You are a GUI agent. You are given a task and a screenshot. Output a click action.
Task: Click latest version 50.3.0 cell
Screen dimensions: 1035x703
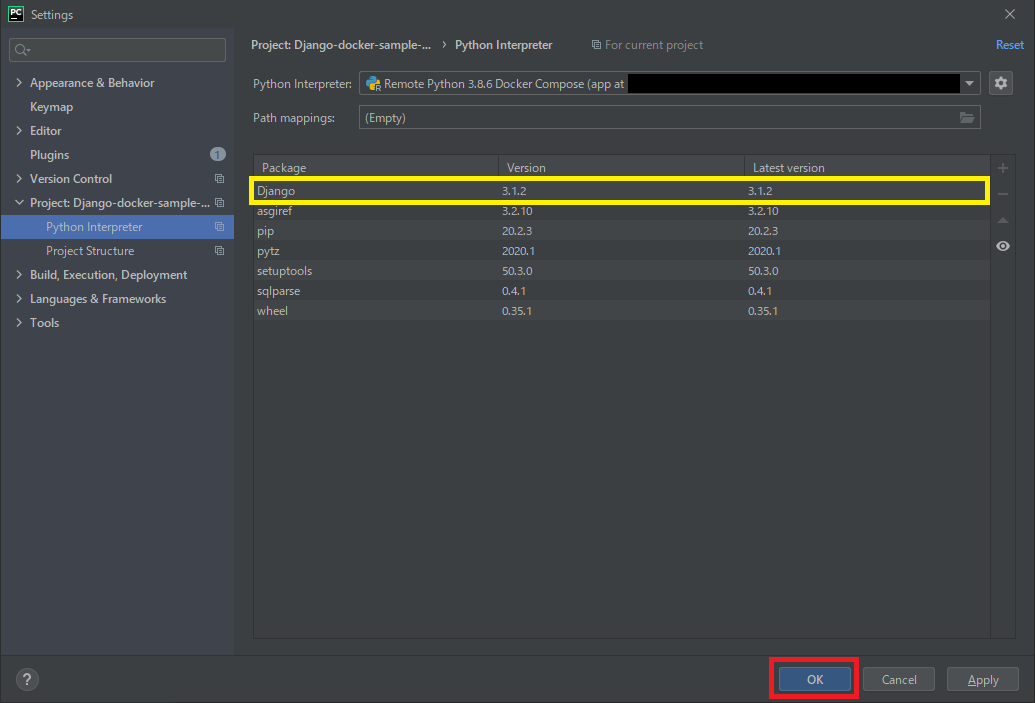click(763, 271)
